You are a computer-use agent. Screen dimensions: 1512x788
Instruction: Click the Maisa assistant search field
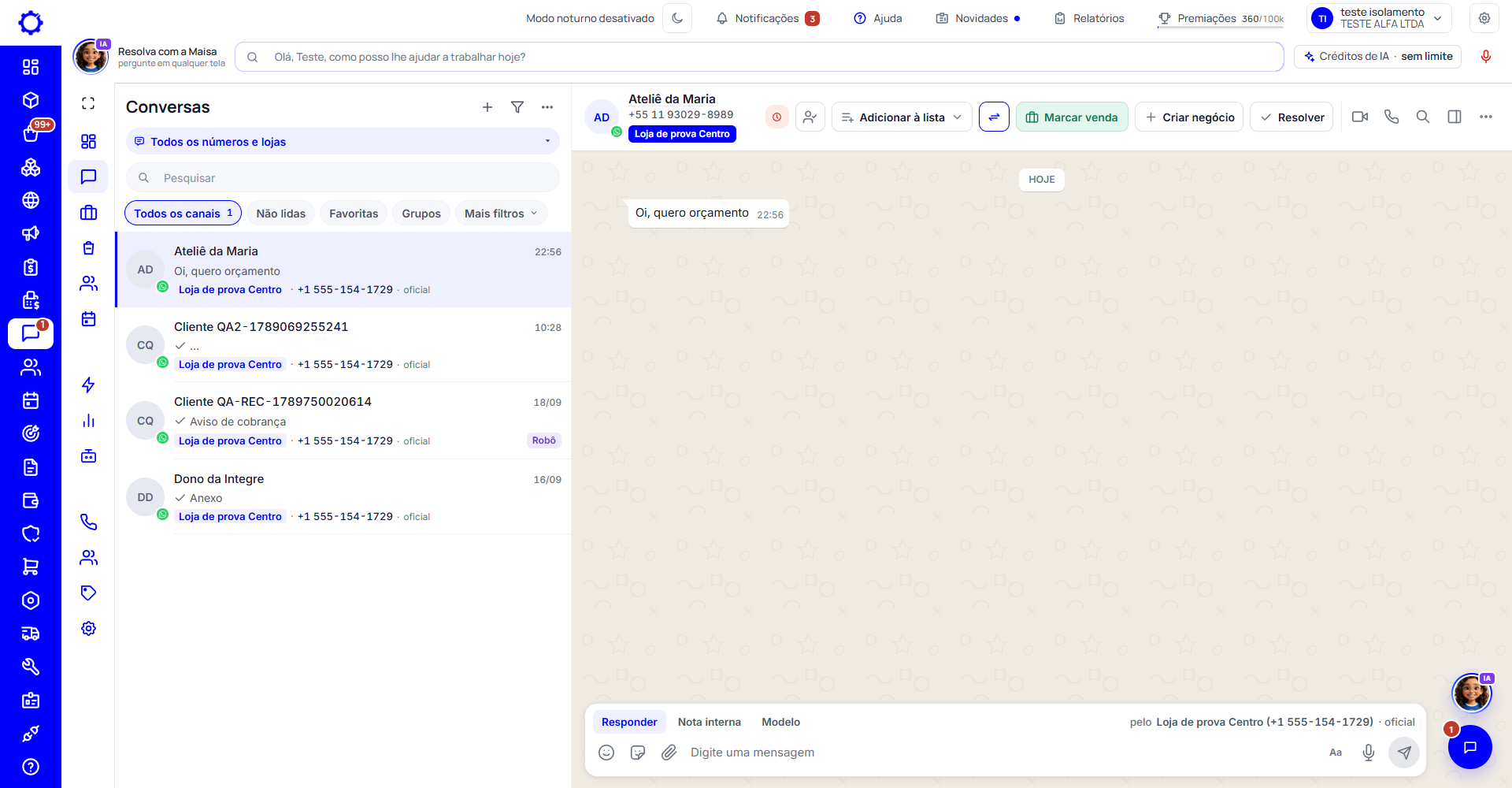tap(759, 57)
